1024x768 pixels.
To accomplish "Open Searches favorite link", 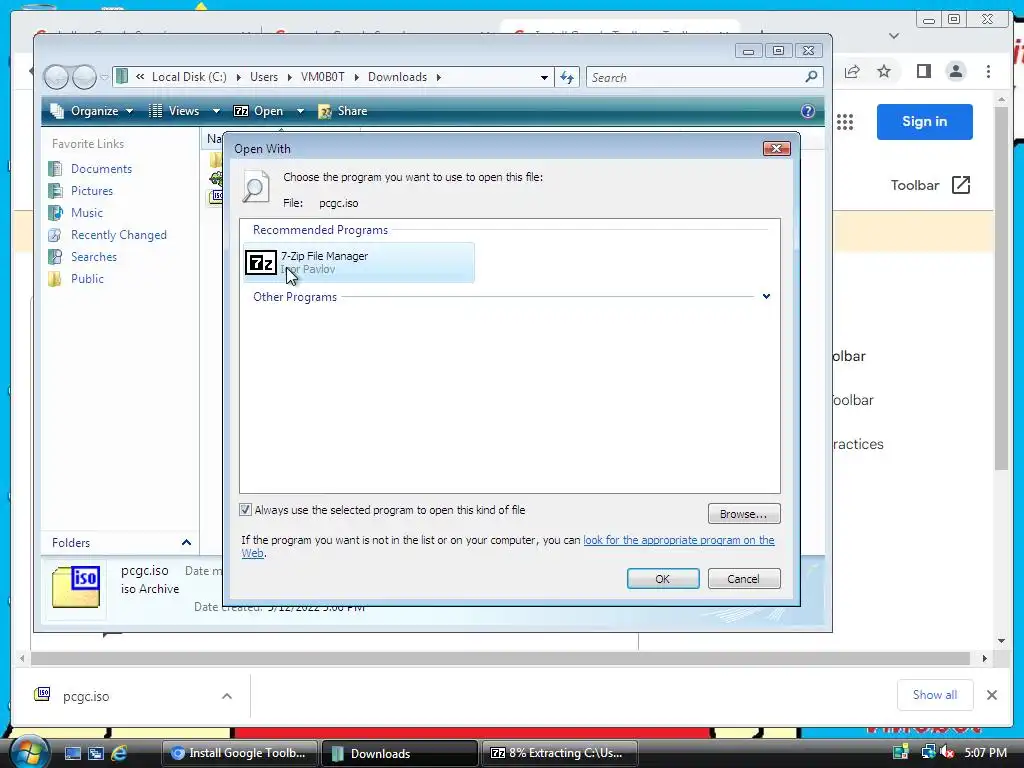I will [93, 257].
